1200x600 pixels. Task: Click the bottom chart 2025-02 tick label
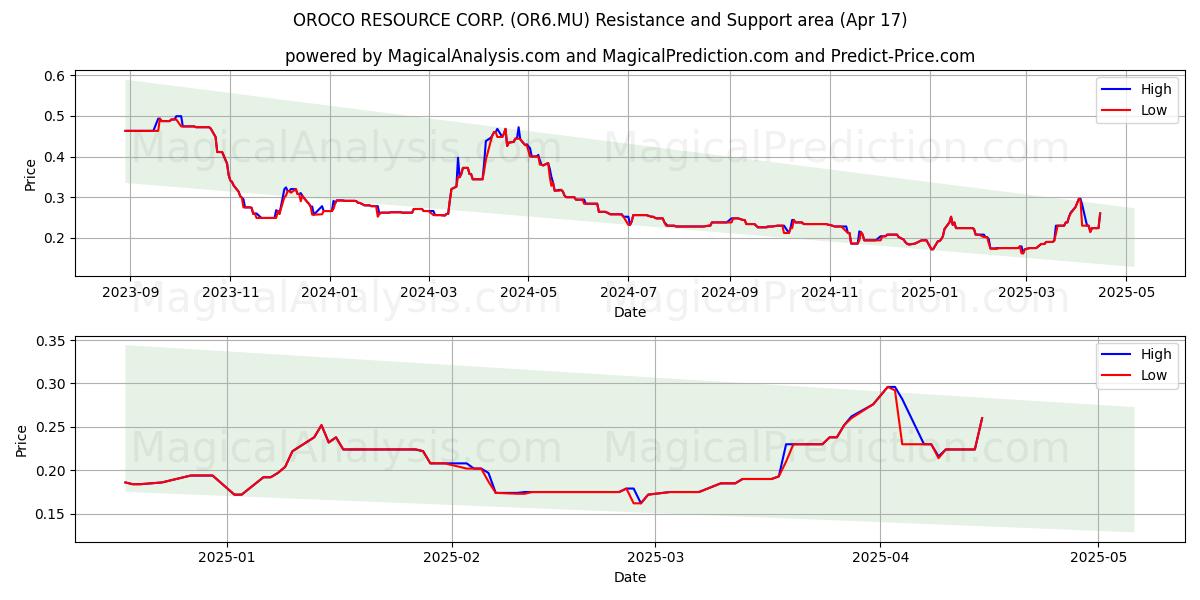452,557
